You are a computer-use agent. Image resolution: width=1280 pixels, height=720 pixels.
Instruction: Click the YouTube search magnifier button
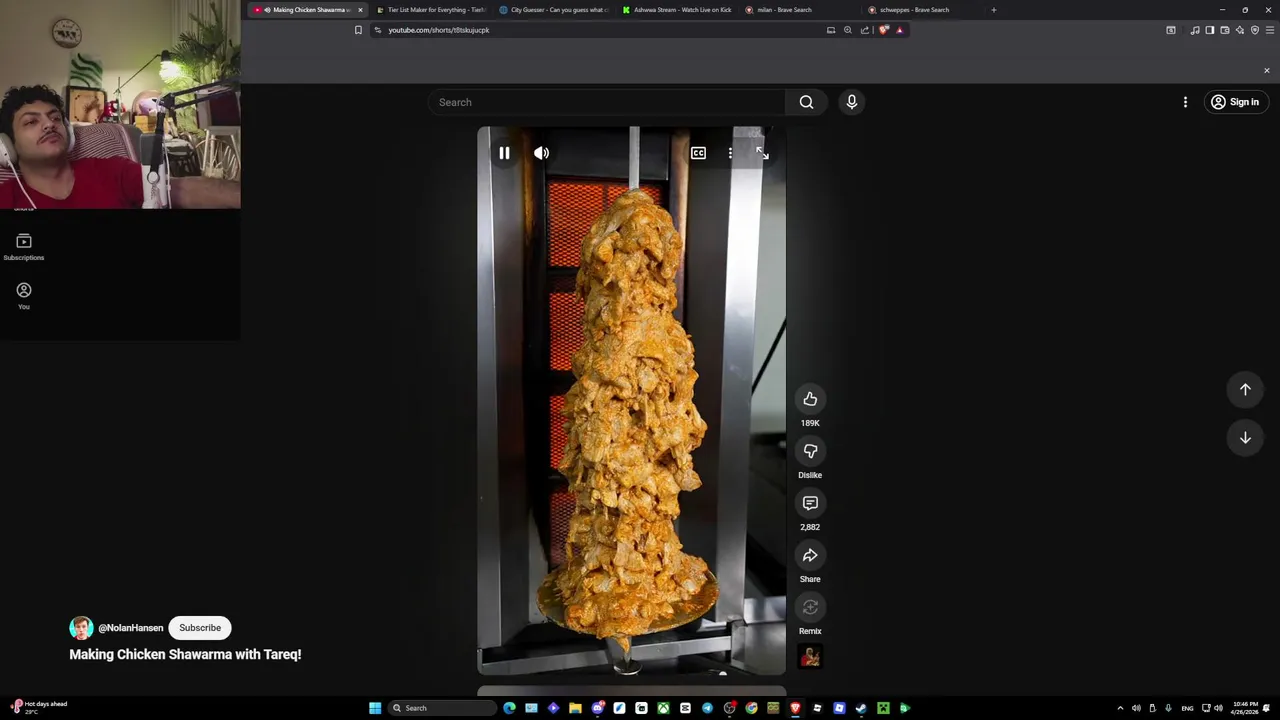[x=806, y=102]
